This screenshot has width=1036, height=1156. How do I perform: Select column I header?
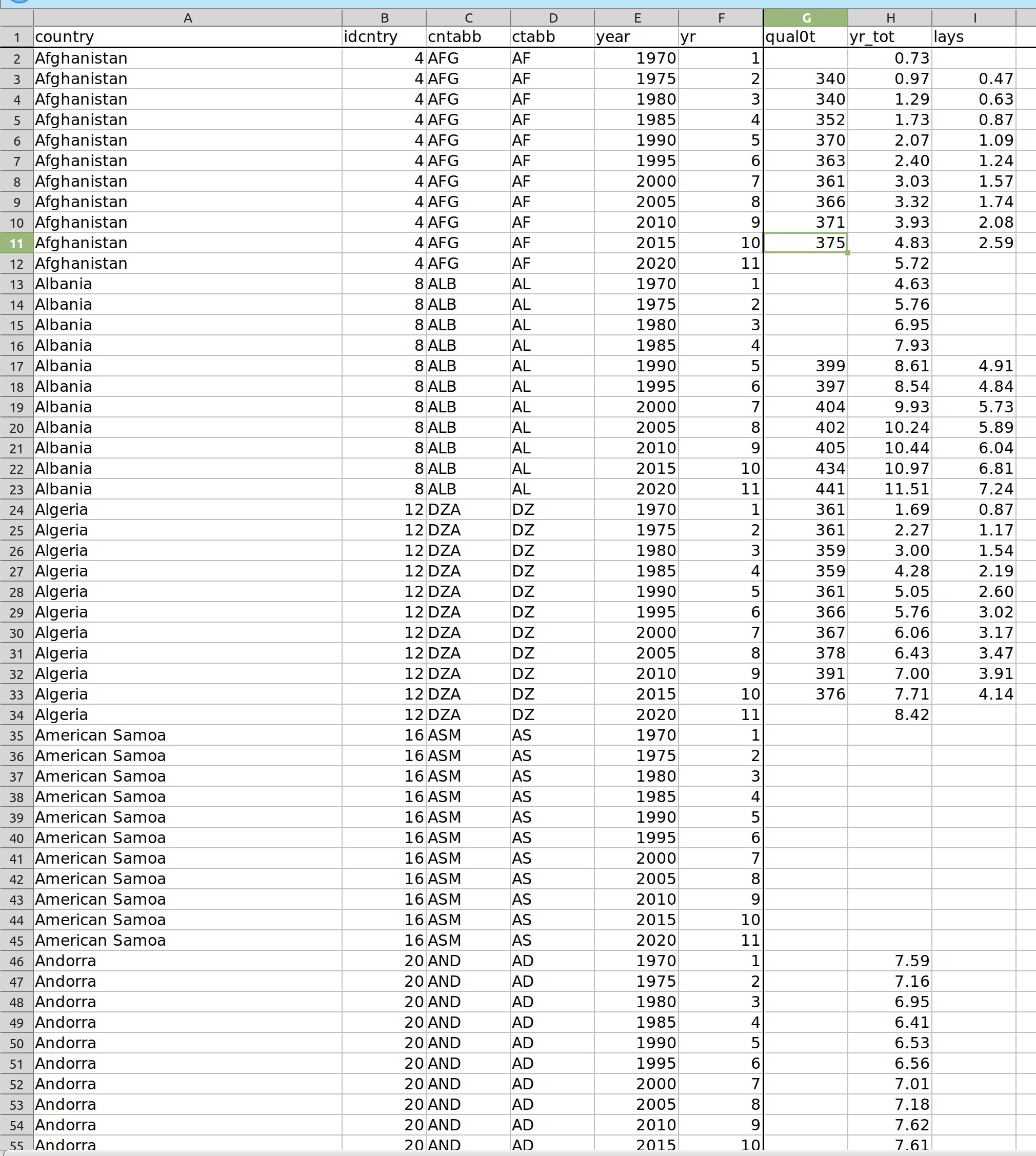point(974,17)
